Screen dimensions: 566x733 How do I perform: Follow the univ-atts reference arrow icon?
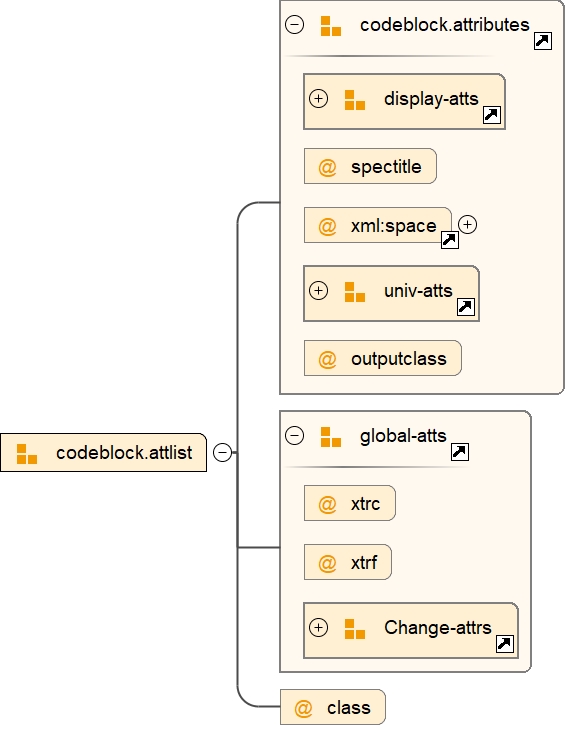pos(466,307)
